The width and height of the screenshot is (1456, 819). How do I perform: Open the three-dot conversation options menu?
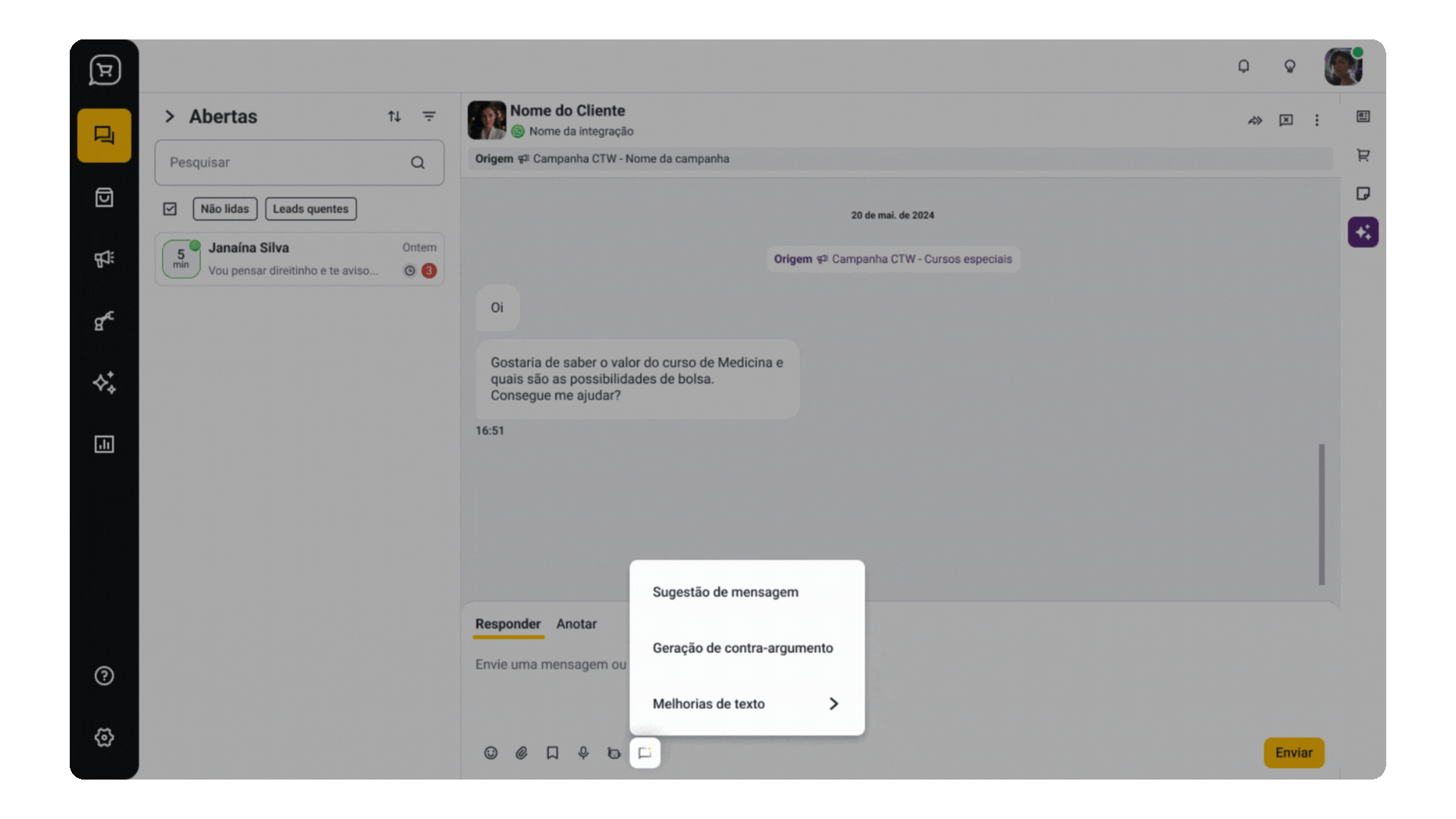coord(1316,121)
